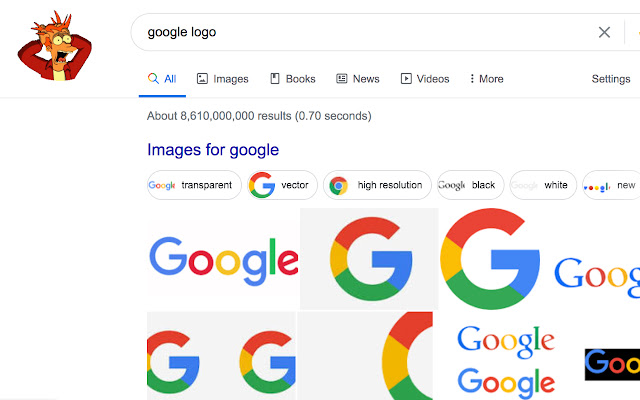Click the clear search X icon
The image size is (640, 400).
click(x=604, y=32)
